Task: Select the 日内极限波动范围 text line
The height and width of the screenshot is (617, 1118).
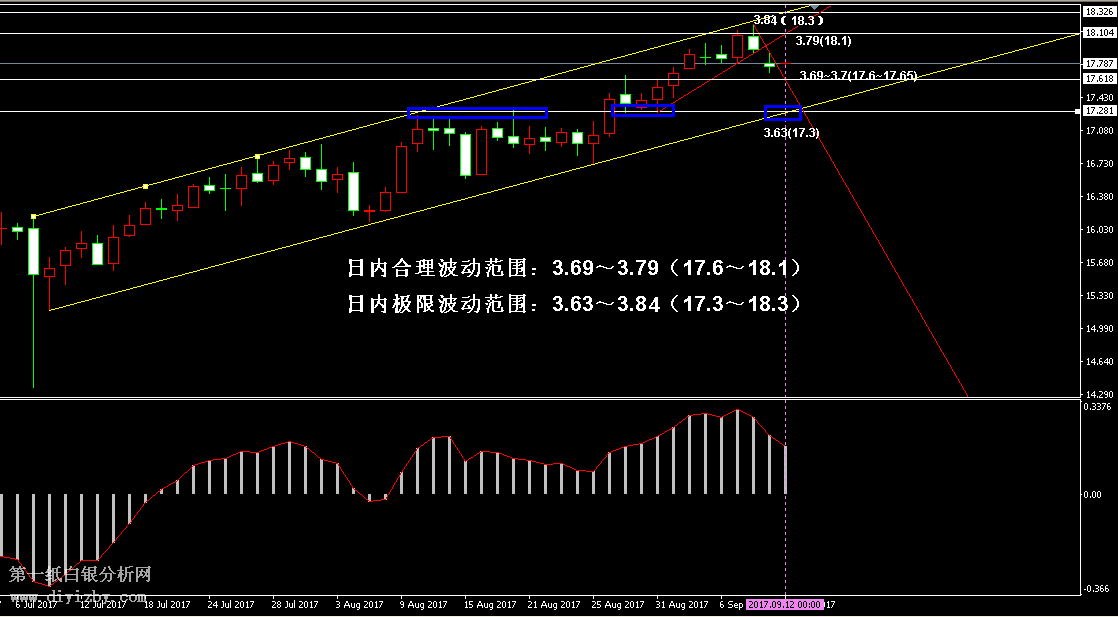Action: (574, 304)
